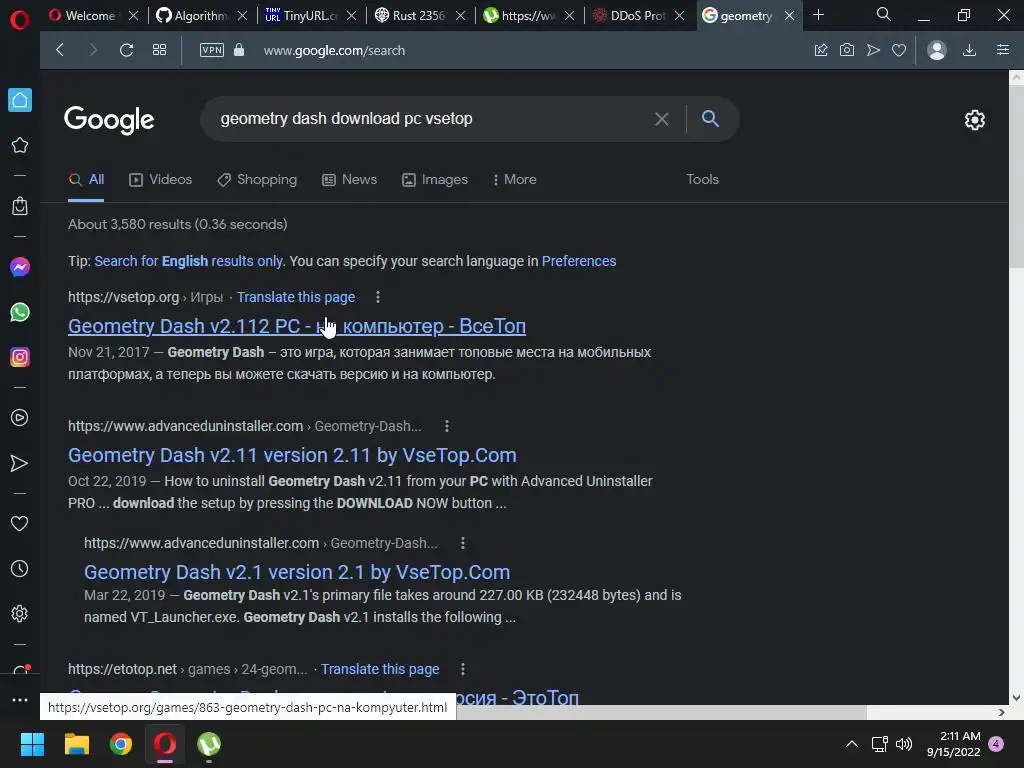Open Google quick settings gear
Image resolution: width=1024 pixels, height=768 pixels.
(974, 120)
